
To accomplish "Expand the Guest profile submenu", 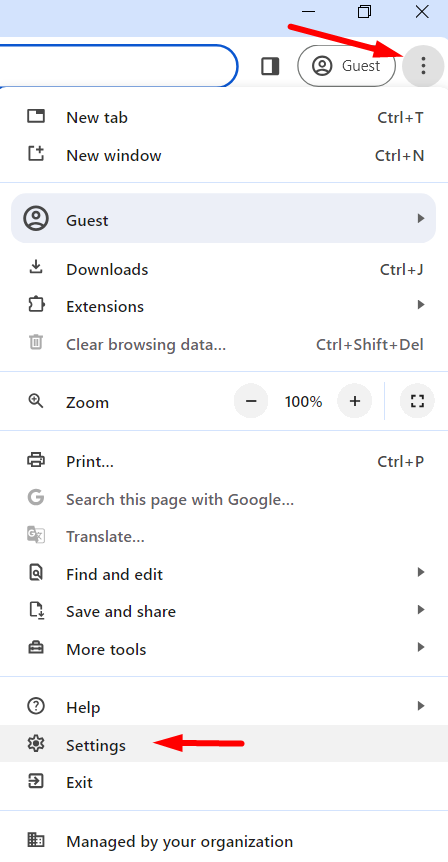I will [223, 218].
